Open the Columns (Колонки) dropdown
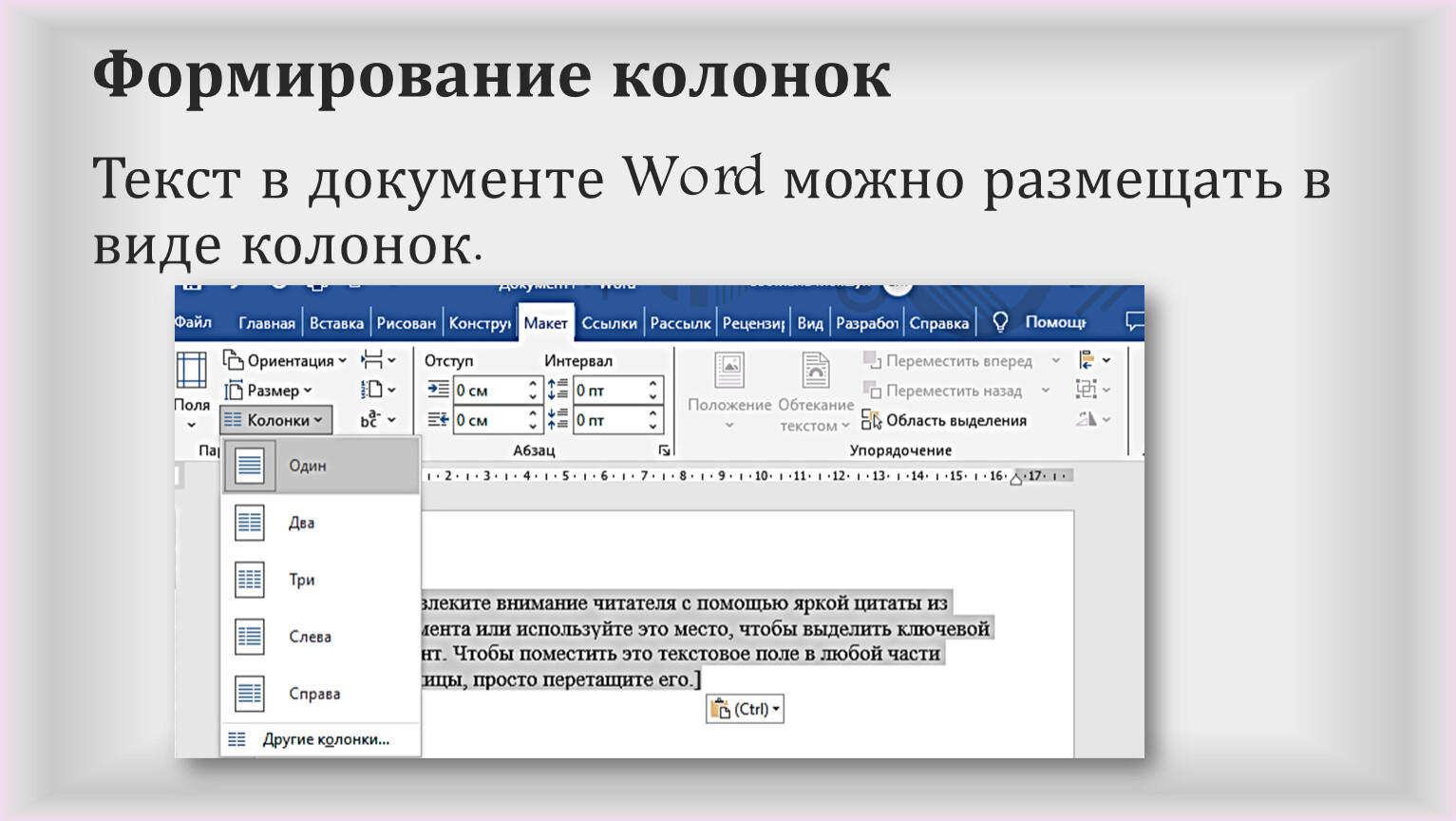This screenshot has width=1456, height=821. click(x=276, y=420)
